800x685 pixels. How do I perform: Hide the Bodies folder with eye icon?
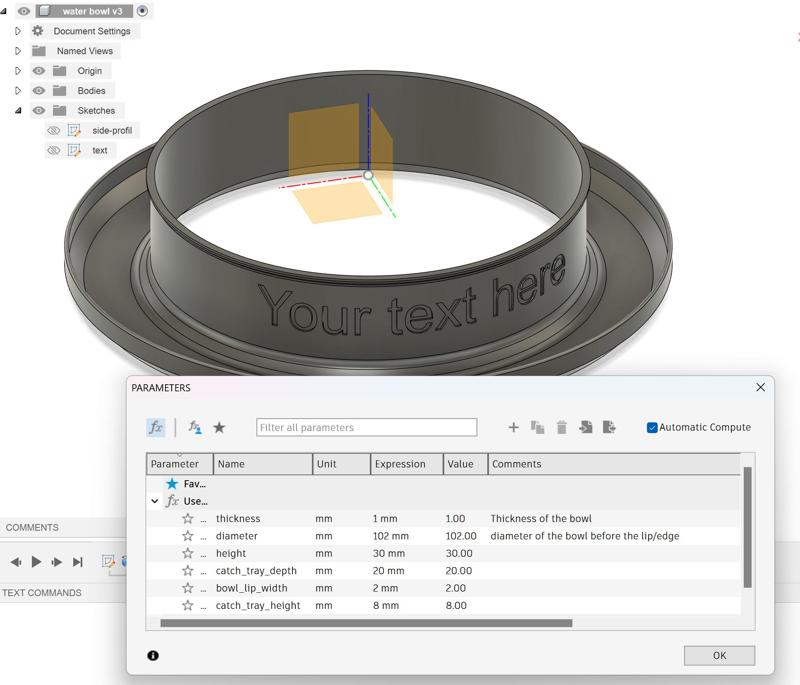pyautogui.click(x=39, y=91)
